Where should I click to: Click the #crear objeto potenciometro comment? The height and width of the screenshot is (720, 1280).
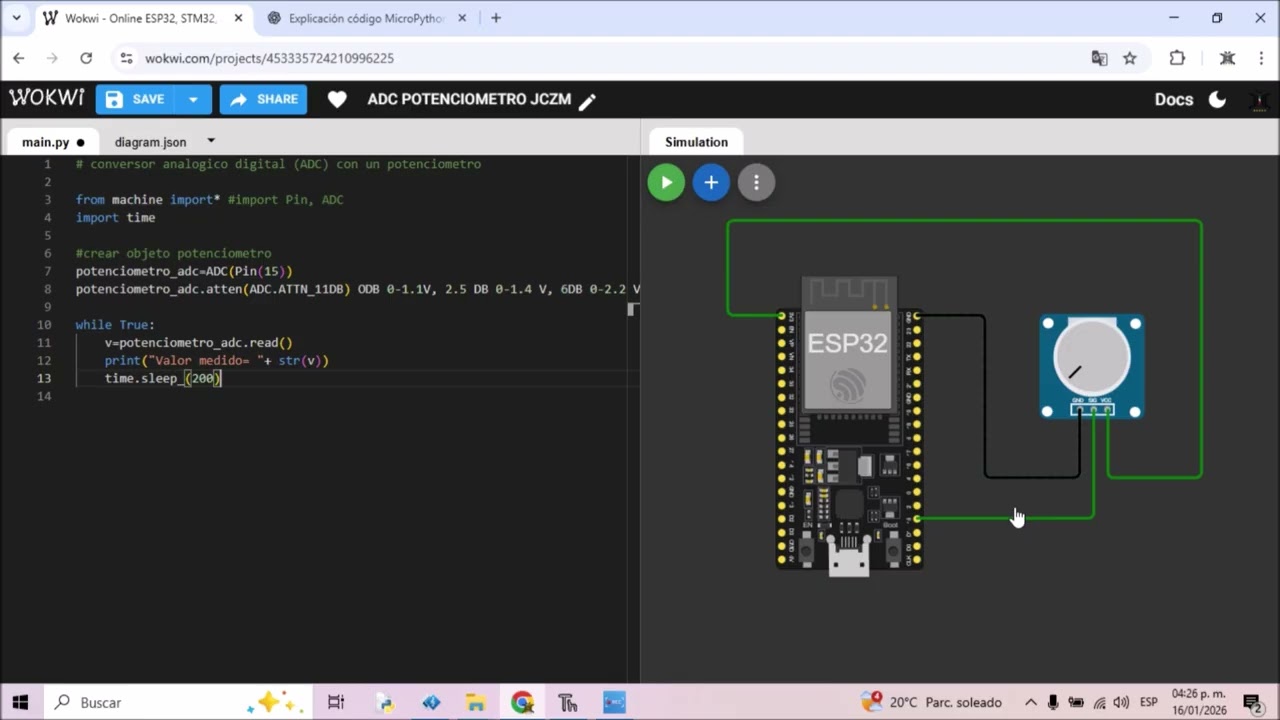point(173,253)
